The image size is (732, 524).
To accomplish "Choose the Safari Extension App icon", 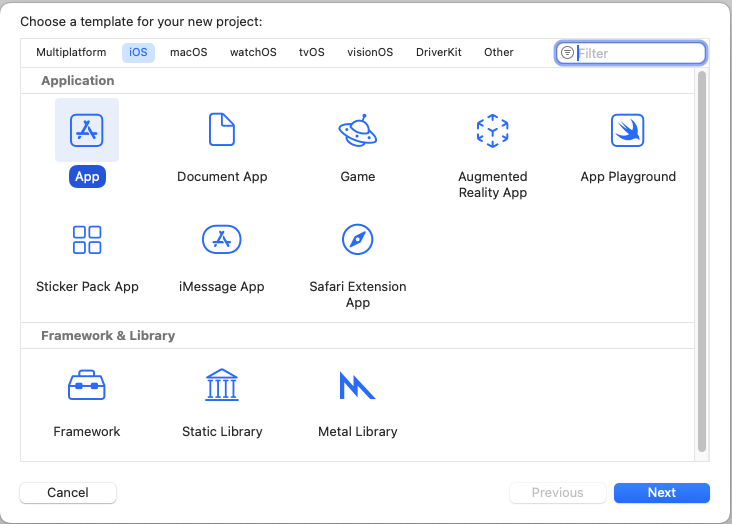I will 357,240.
